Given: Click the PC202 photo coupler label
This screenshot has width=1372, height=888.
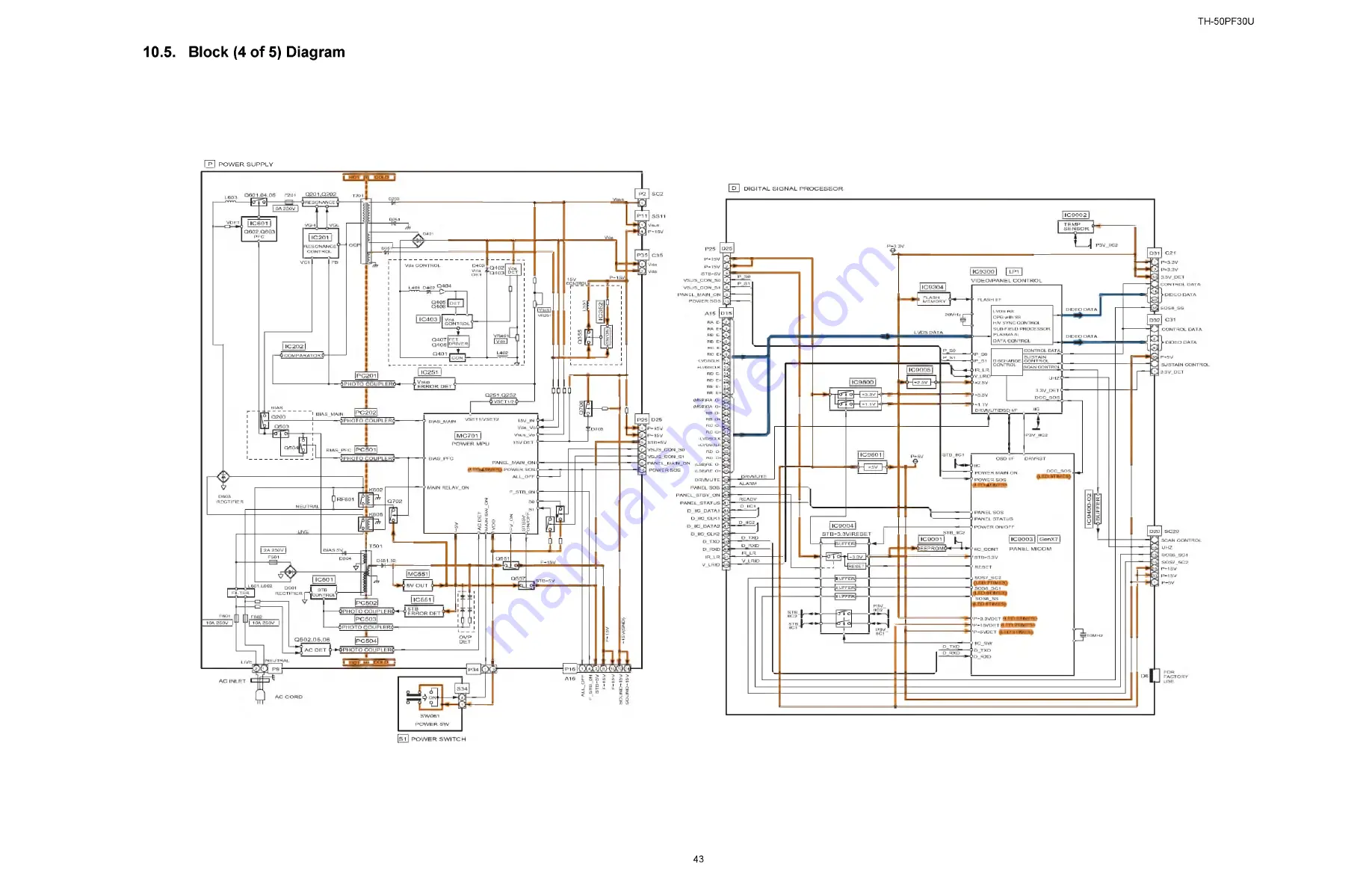Looking at the screenshot, I should point(366,413).
